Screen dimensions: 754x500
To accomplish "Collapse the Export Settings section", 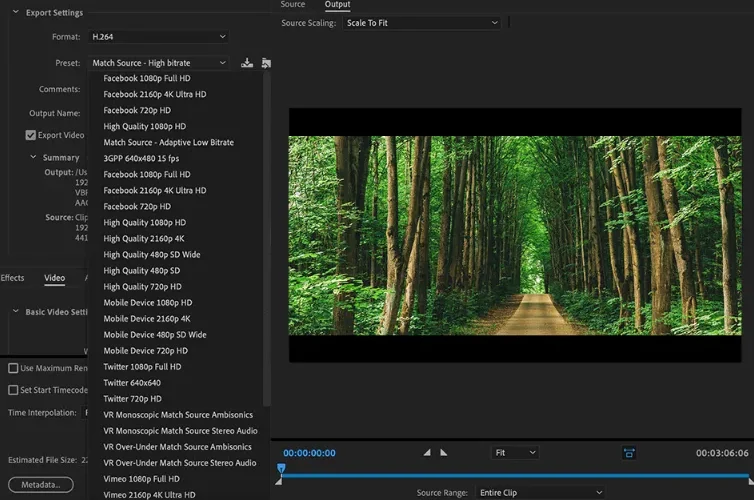I will tap(15, 12).
